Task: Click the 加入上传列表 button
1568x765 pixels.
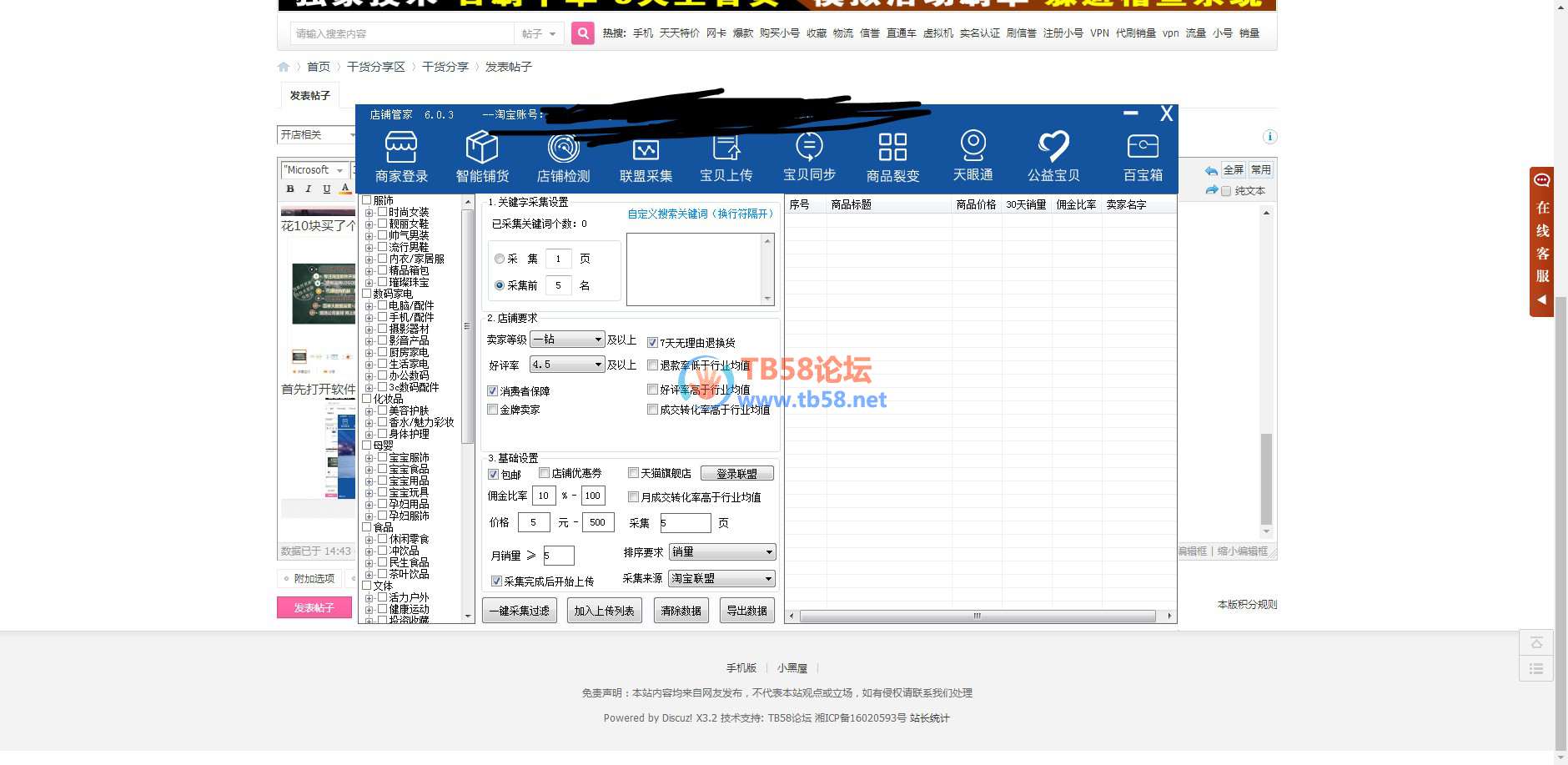Action: point(604,611)
